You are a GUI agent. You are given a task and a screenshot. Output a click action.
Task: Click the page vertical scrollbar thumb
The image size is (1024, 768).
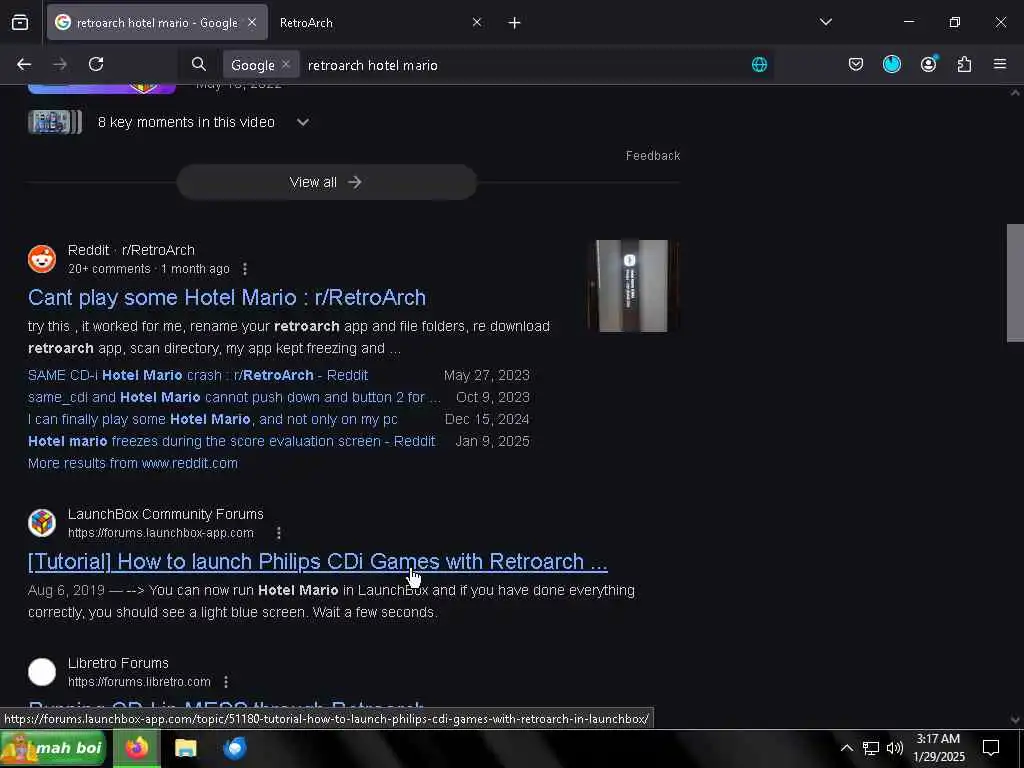click(1015, 283)
